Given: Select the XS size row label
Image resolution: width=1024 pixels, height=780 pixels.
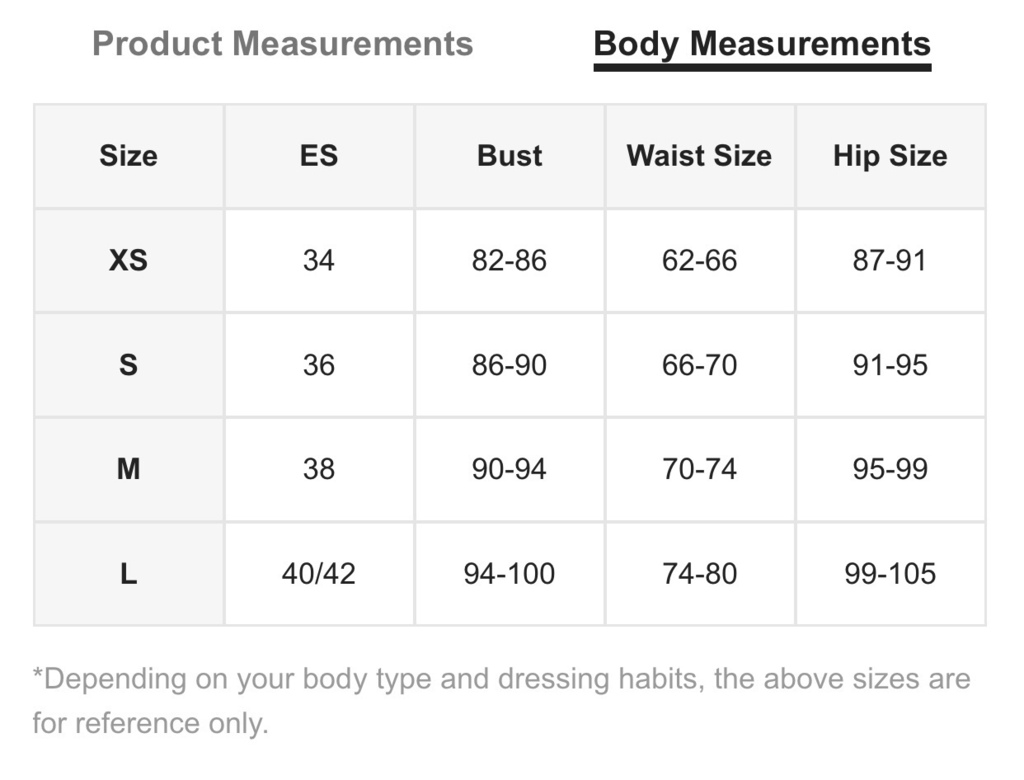Looking at the screenshot, I should pyautogui.click(x=129, y=261).
